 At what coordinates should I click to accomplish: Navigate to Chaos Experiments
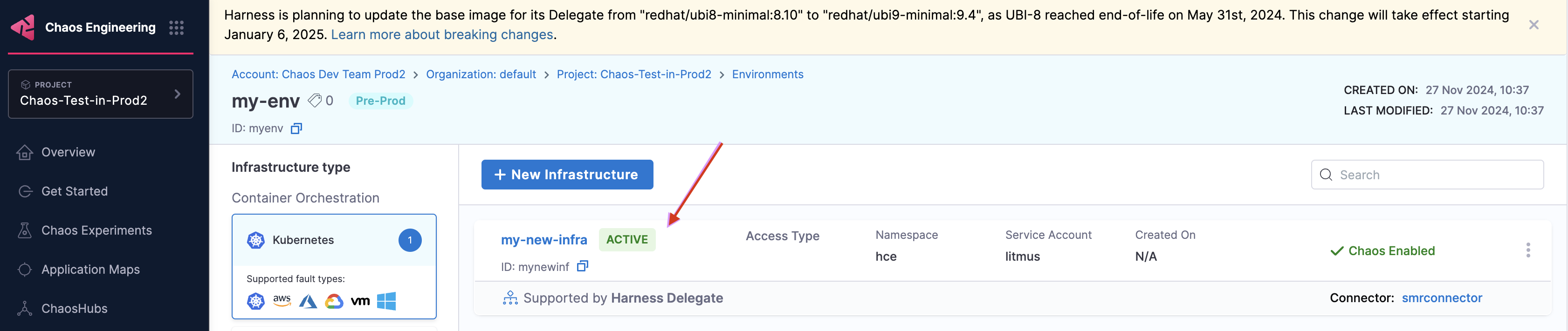[97, 230]
